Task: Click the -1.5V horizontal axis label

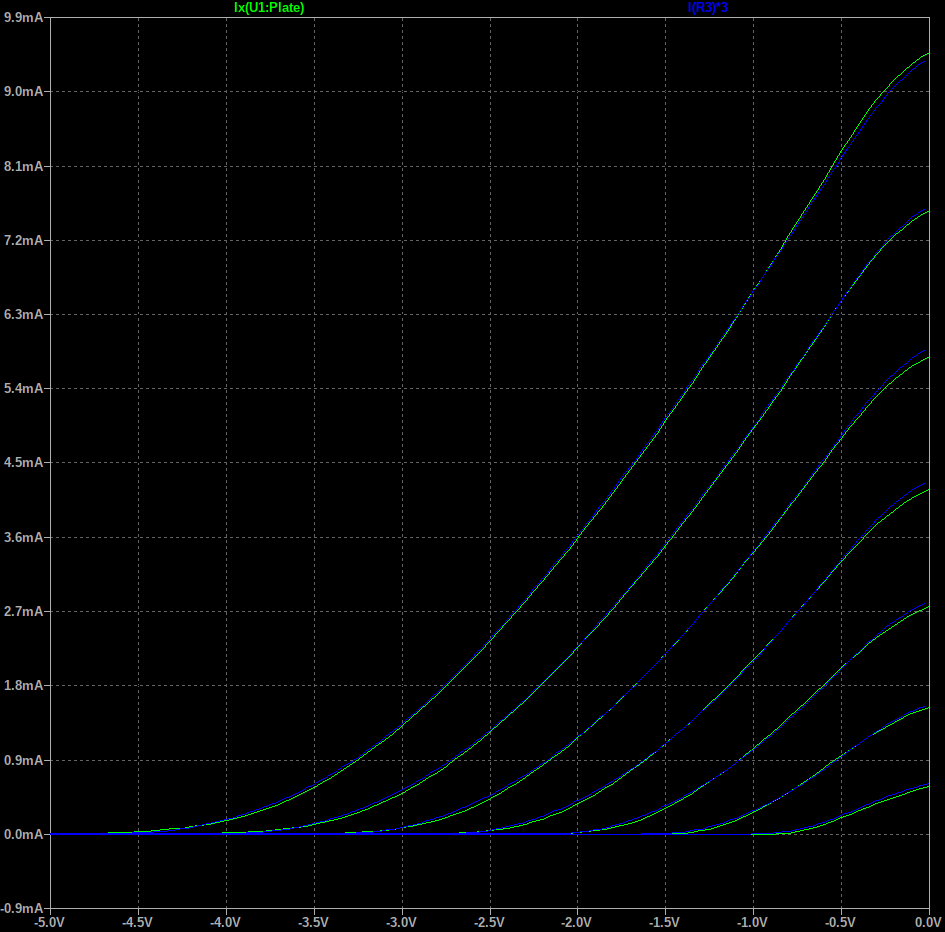Action: pyautogui.click(x=665, y=923)
